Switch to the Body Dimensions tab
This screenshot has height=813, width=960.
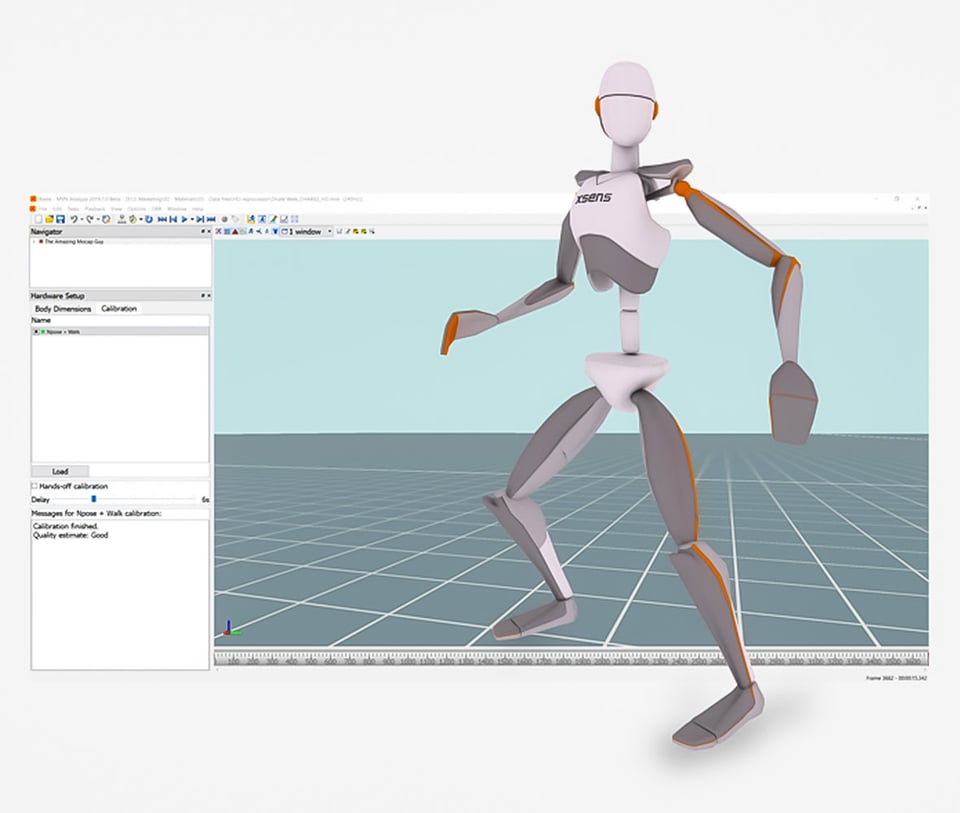click(x=63, y=309)
